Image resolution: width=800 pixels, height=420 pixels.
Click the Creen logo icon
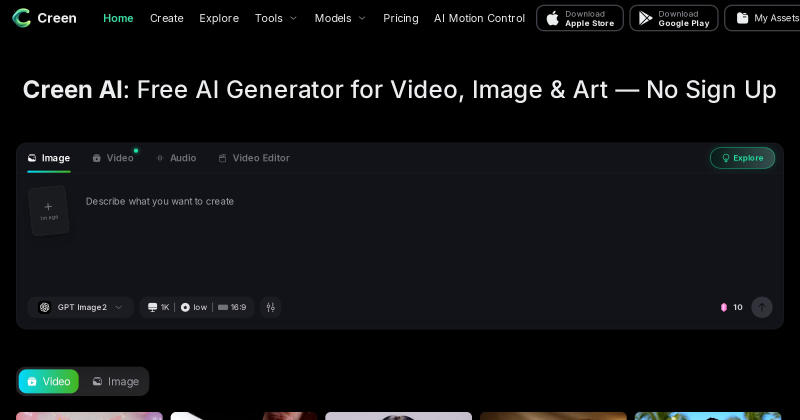coord(21,18)
